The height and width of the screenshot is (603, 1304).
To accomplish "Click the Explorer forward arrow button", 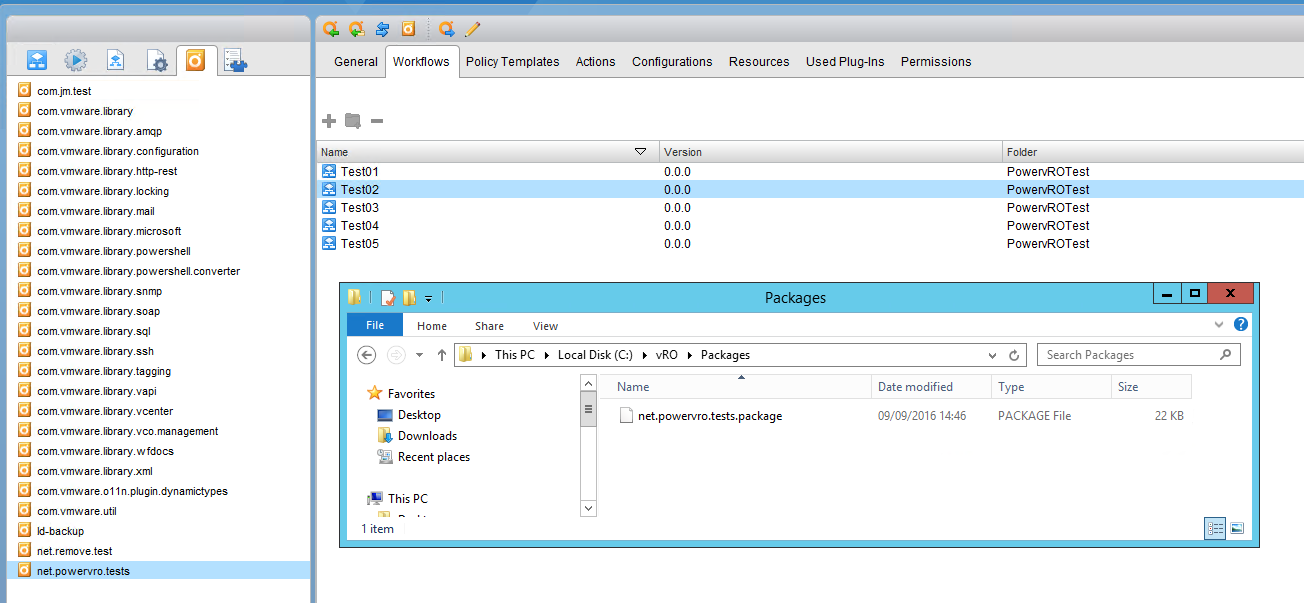I will (396, 355).
